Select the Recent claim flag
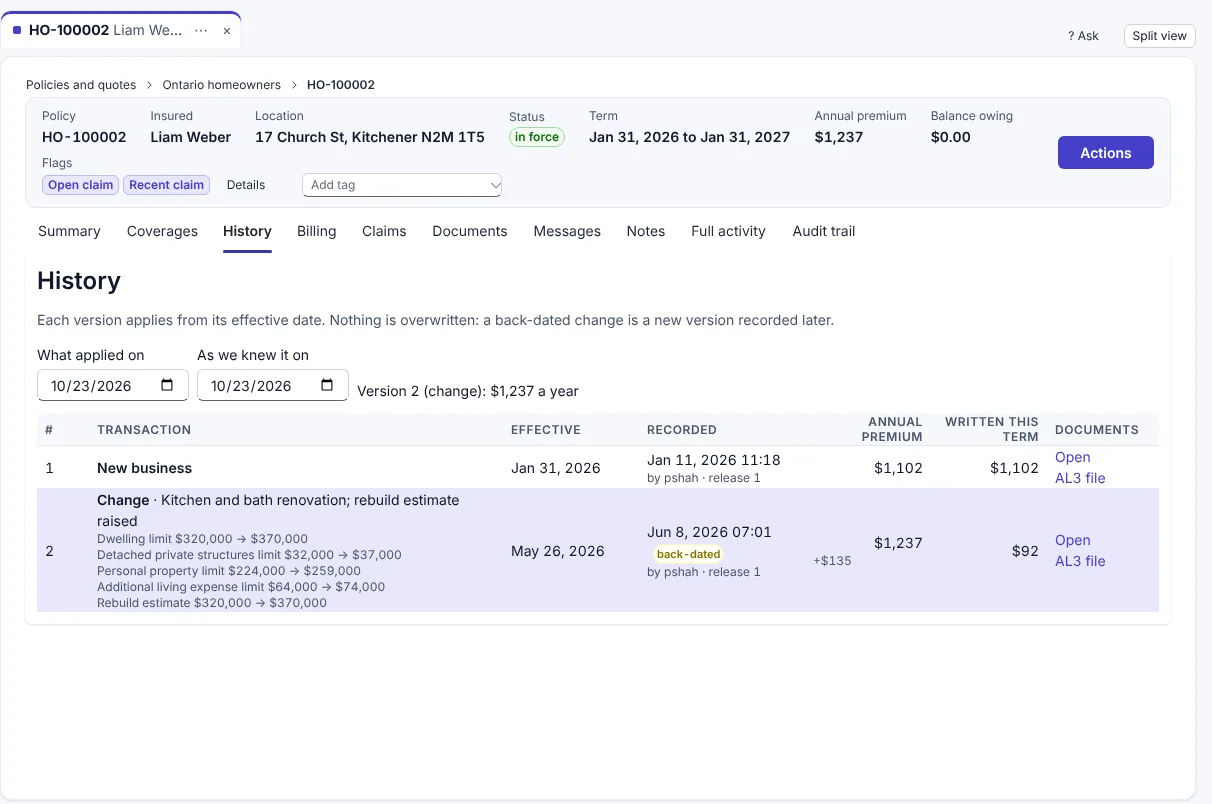This screenshot has height=804, width=1212. click(x=166, y=185)
